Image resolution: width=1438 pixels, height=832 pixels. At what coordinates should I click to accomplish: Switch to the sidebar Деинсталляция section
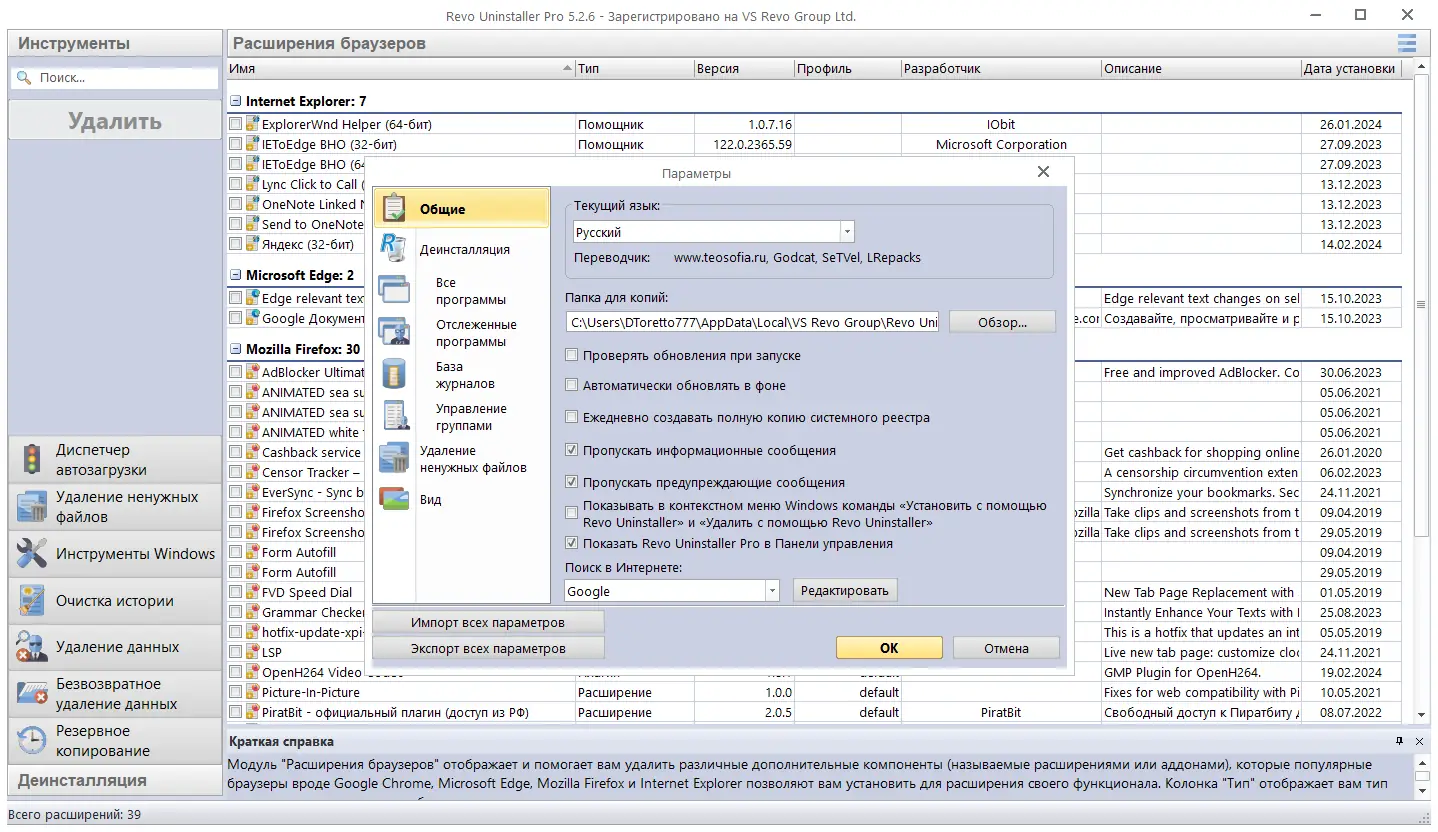115,780
